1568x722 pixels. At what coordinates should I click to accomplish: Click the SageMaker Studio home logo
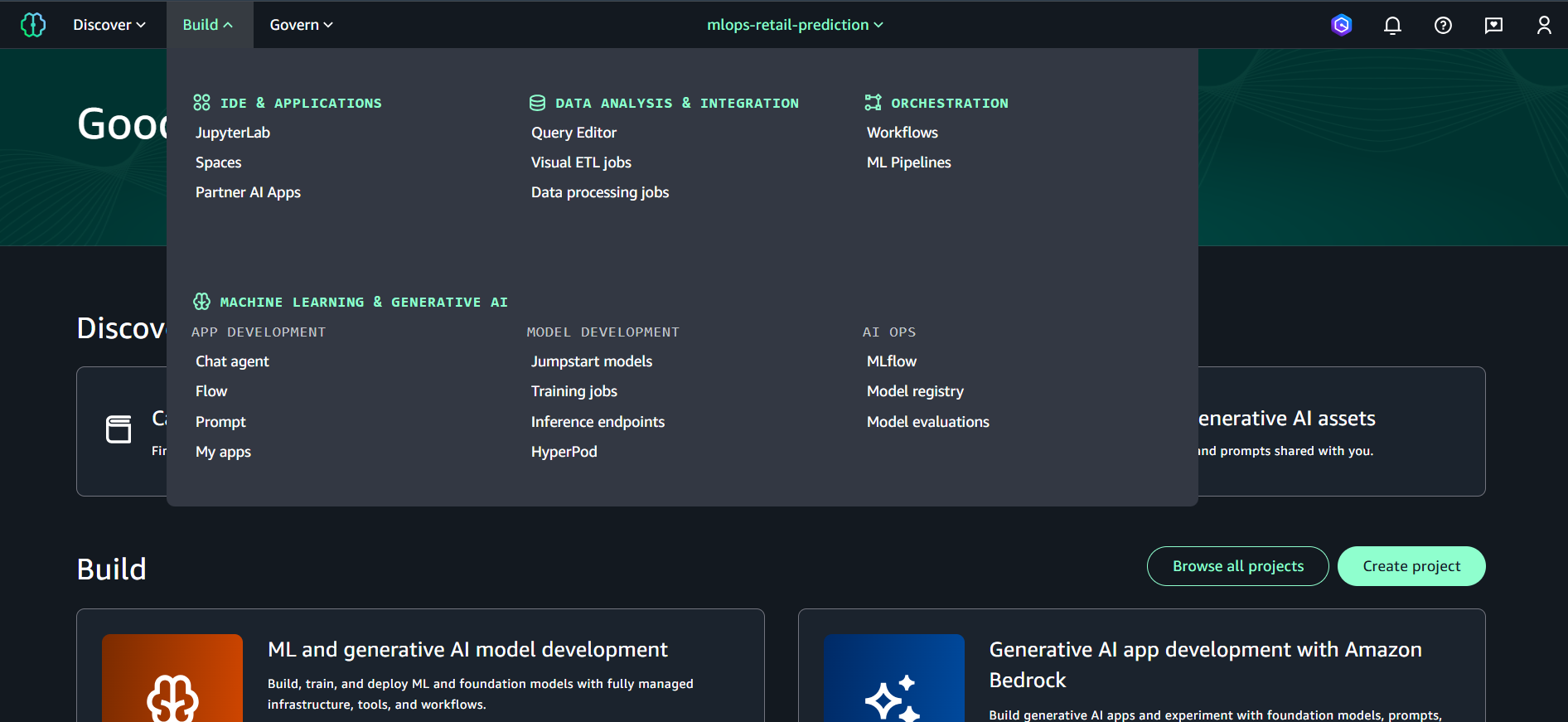33,25
